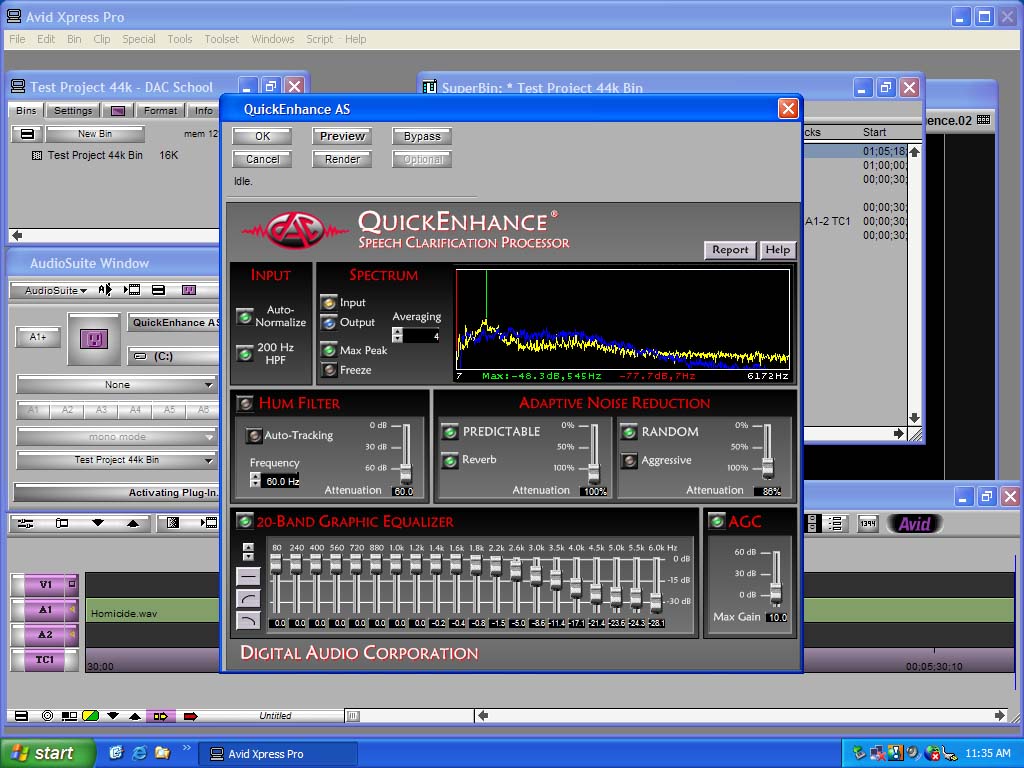Click the Avid logo icon in the toolbar

coord(913,523)
